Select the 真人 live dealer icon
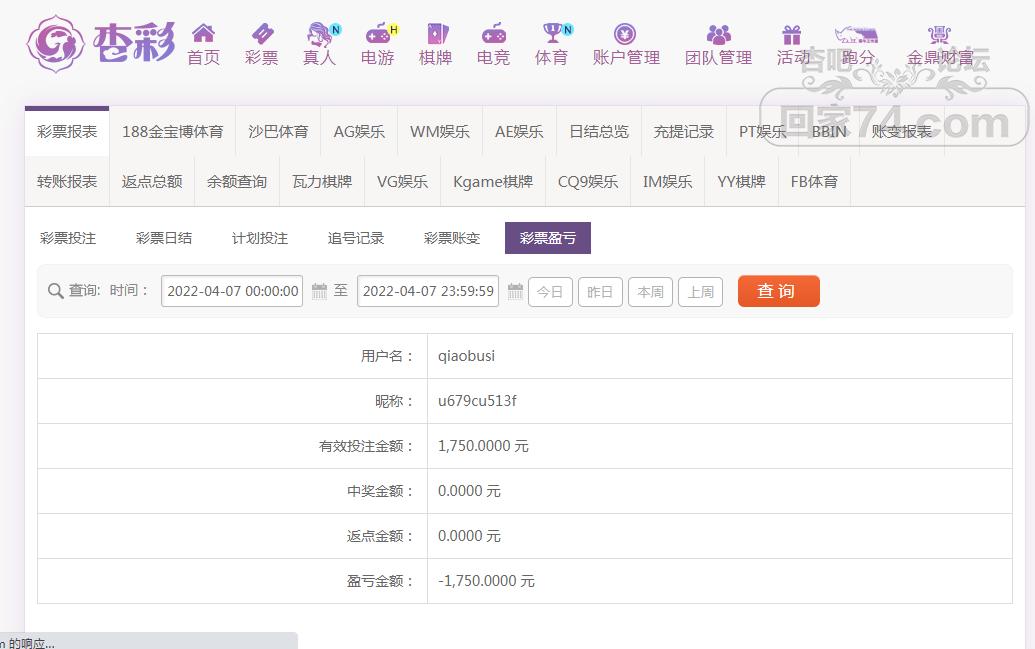This screenshot has height=649, width=1035. (320, 34)
